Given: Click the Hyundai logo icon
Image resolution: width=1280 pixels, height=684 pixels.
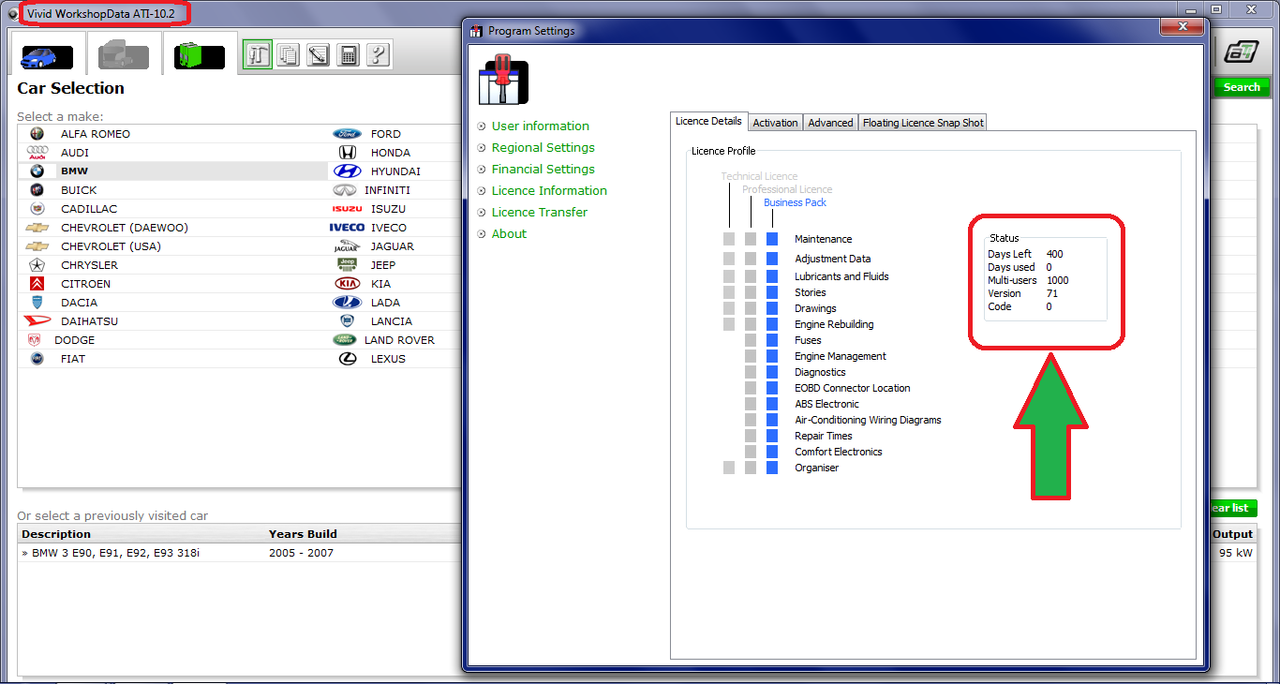Looking at the screenshot, I should [347, 171].
